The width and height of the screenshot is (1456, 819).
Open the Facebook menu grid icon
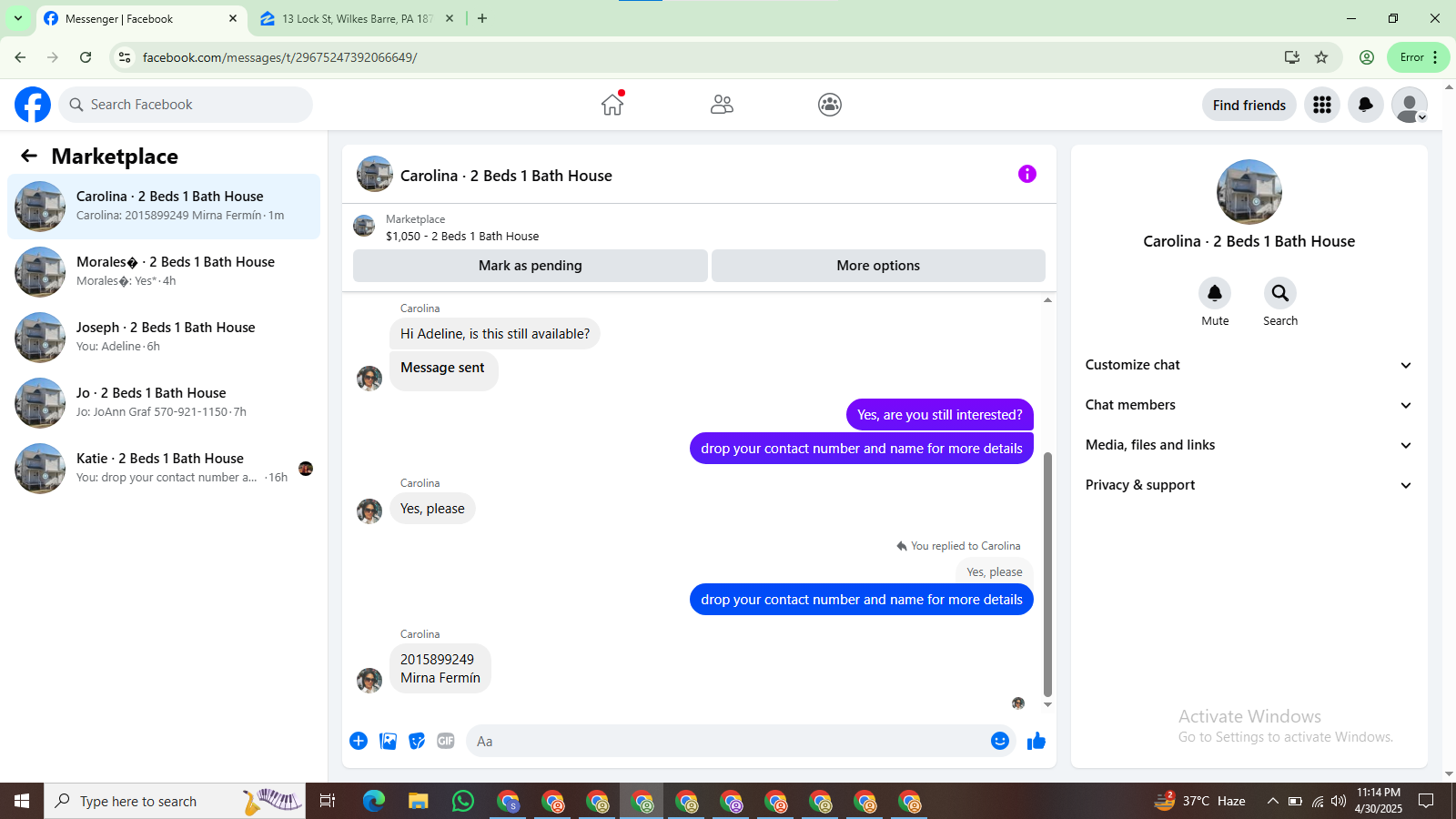coord(1322,105)
